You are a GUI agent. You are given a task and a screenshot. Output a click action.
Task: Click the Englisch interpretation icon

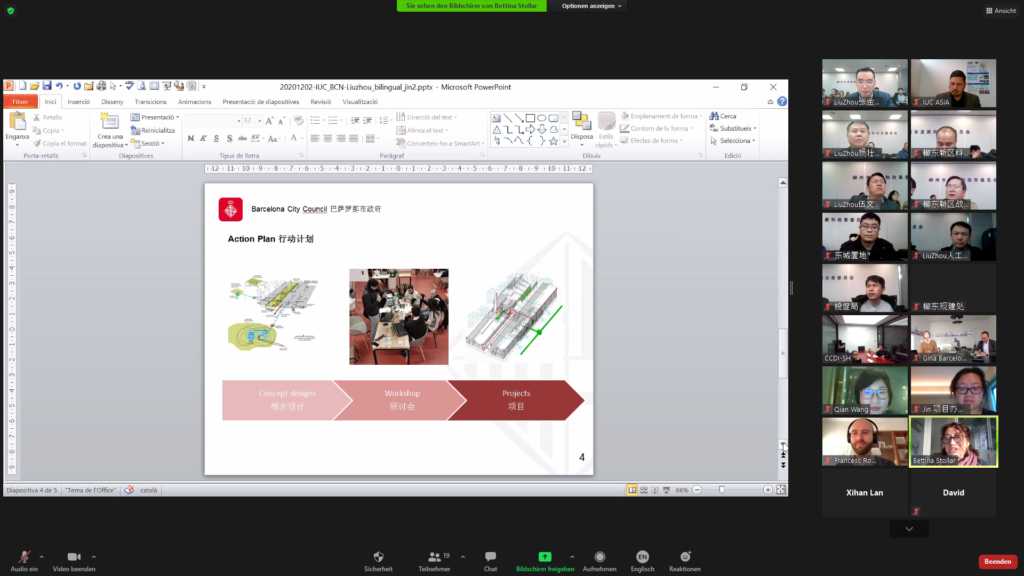[642, 557]
